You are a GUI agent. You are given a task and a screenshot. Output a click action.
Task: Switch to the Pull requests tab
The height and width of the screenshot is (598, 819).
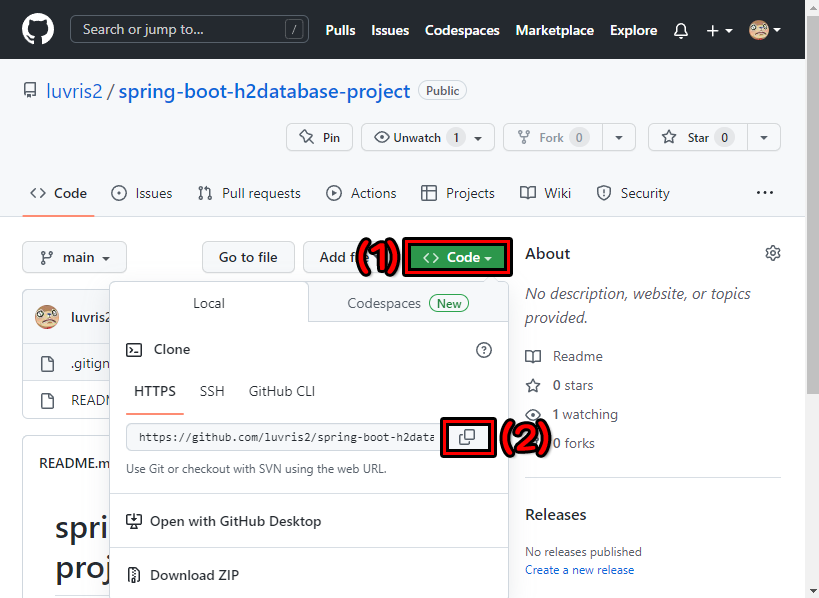click(249, 193)
